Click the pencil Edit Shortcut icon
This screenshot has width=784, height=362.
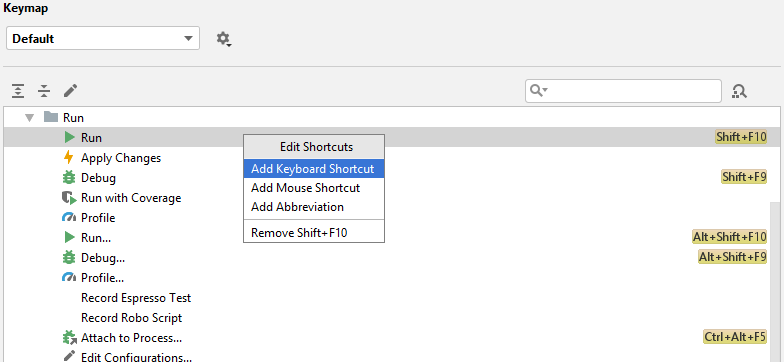(x=70, y=91)
